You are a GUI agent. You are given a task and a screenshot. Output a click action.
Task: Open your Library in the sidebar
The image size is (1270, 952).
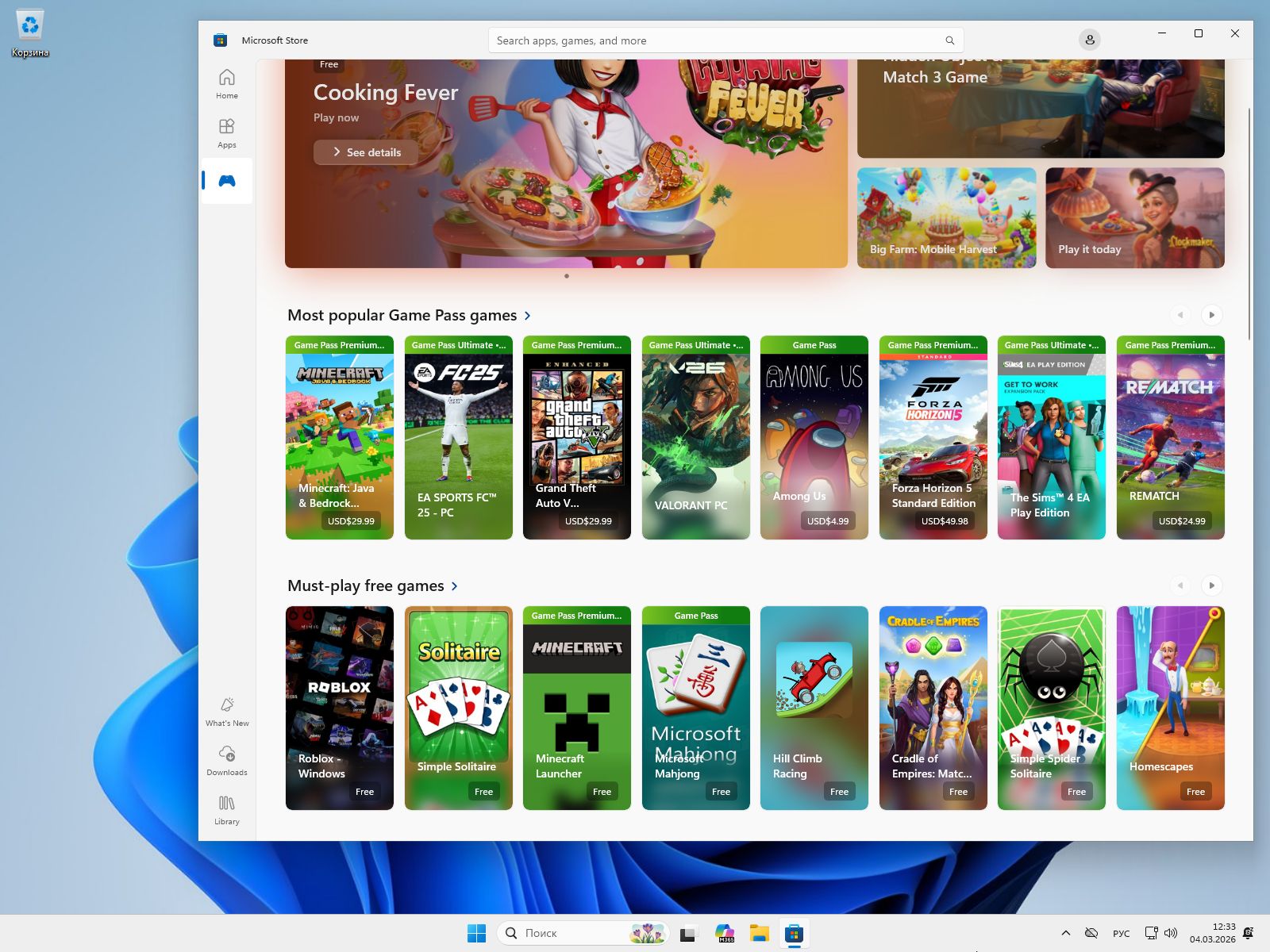point(226,810)
